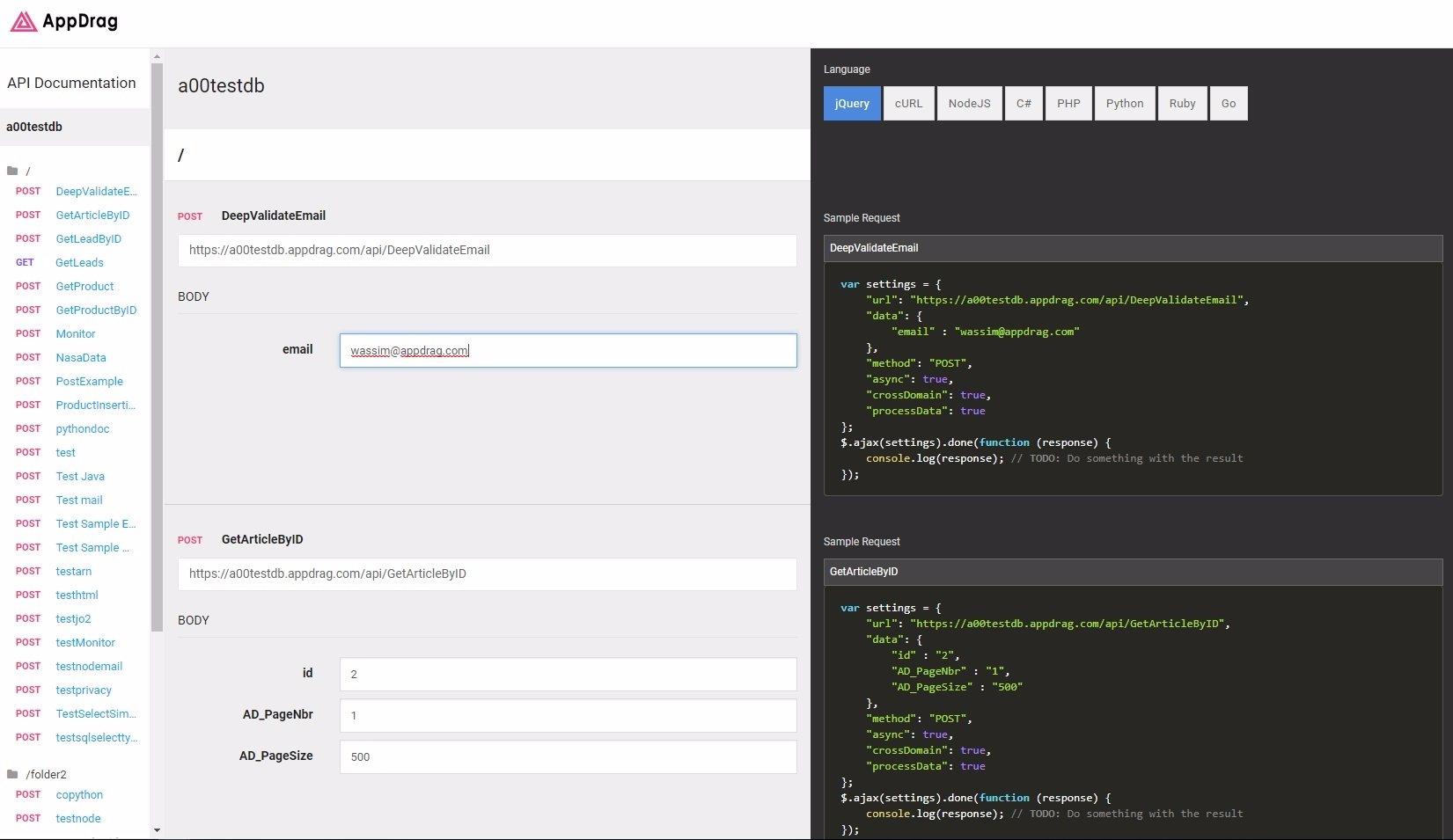Click the sidebar scrollbar down arrow
The height and width of the screenshot is (840, 1453).
tap(157, 829)
